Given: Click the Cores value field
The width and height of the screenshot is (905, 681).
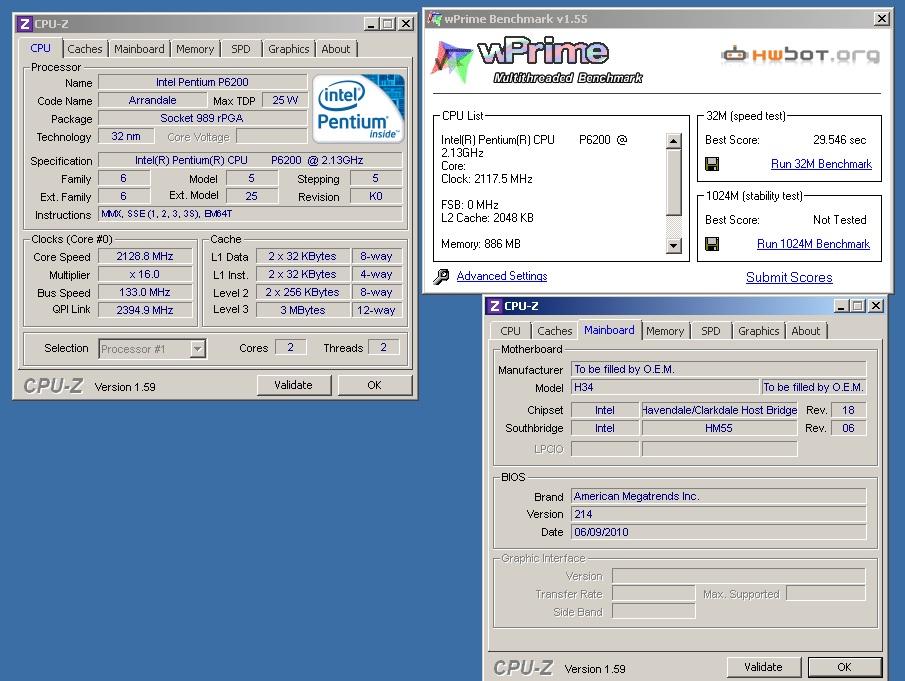Looking at the screenshot, I should pos(290,347).
